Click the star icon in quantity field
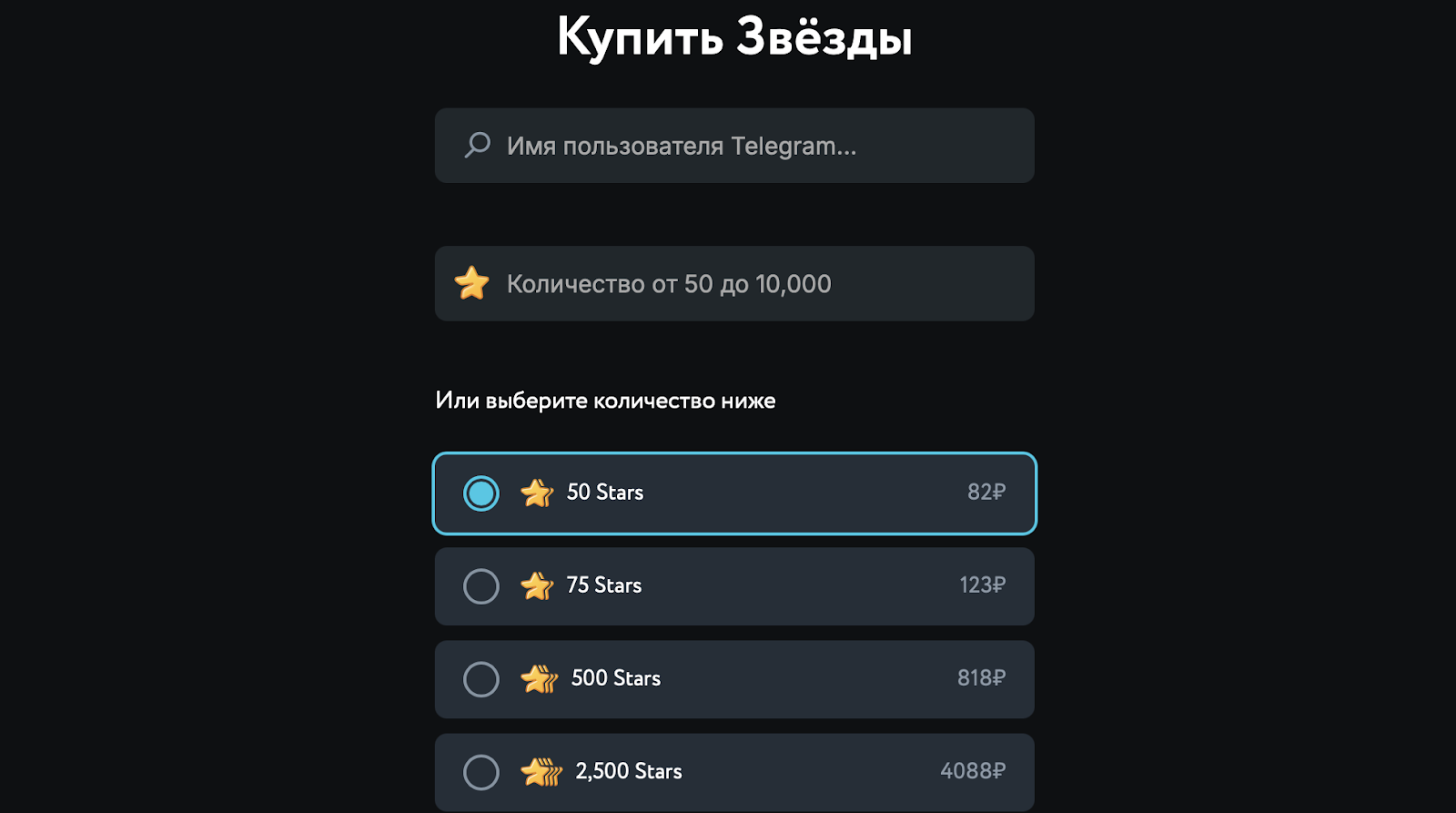Viewport: 1456px width, 813px height. pyautogui.click(x=471, y=283)
